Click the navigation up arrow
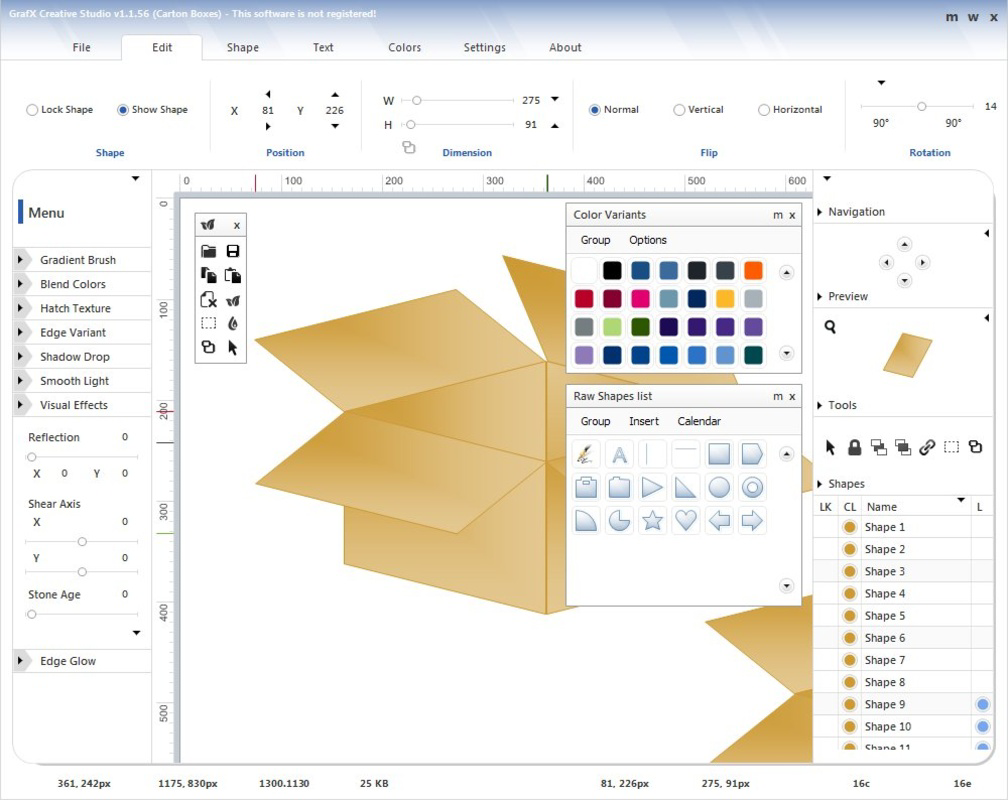The width and height of the screenshot is (1008, 800). pos(904,244)
